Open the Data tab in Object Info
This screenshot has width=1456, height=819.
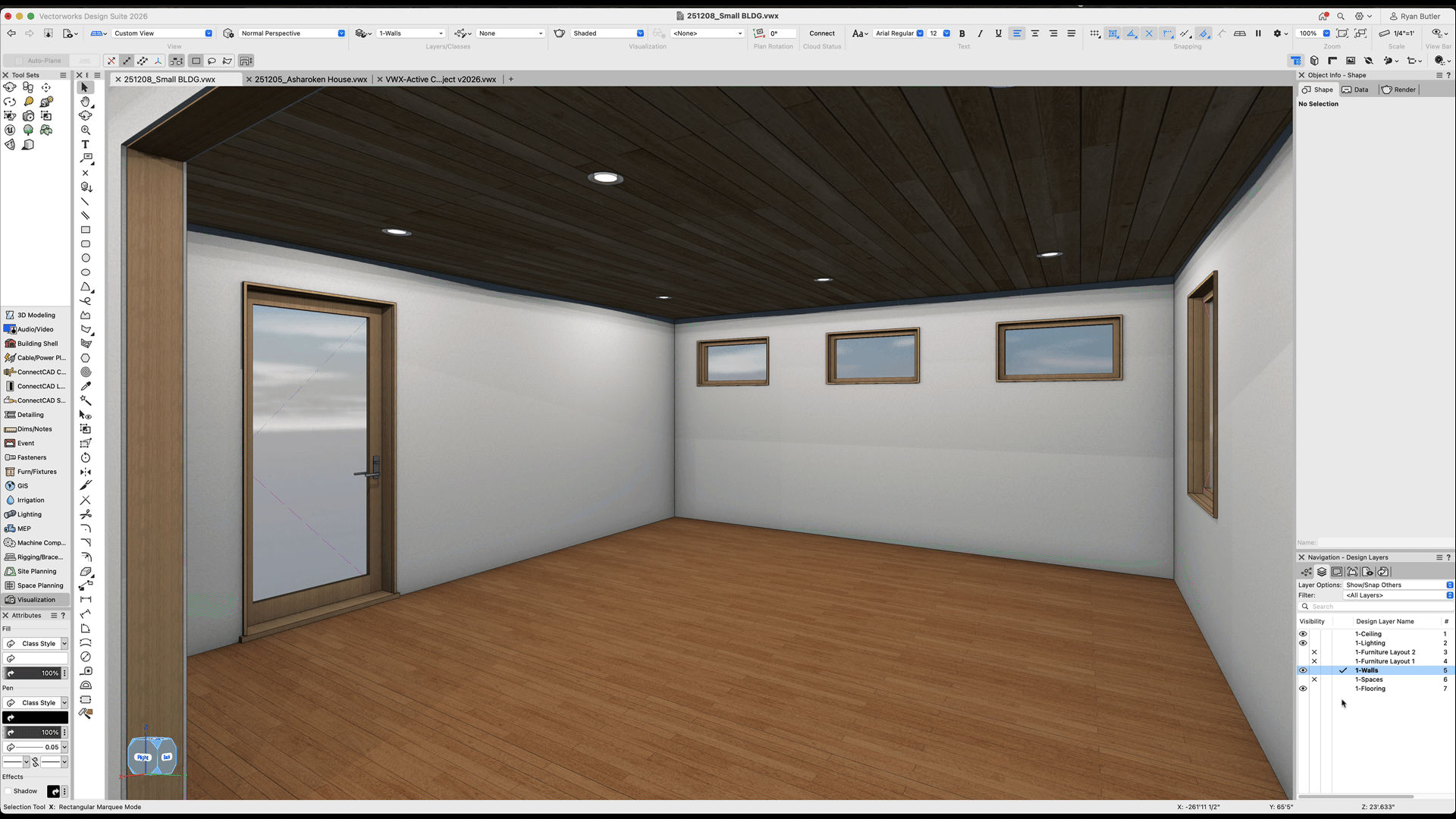(1356, 89)
